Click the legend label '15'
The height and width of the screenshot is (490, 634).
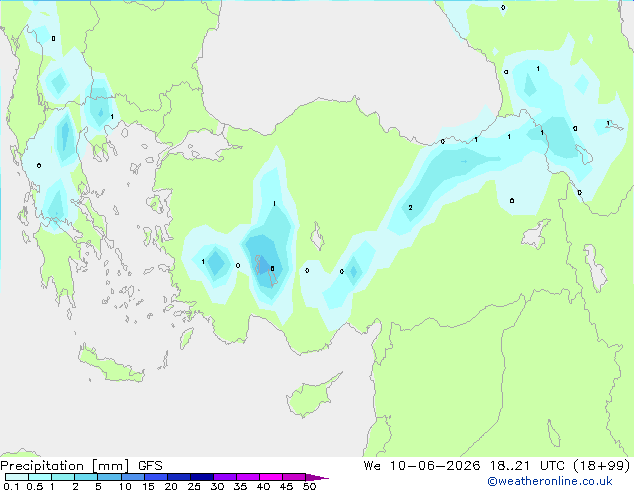(148, 486)
